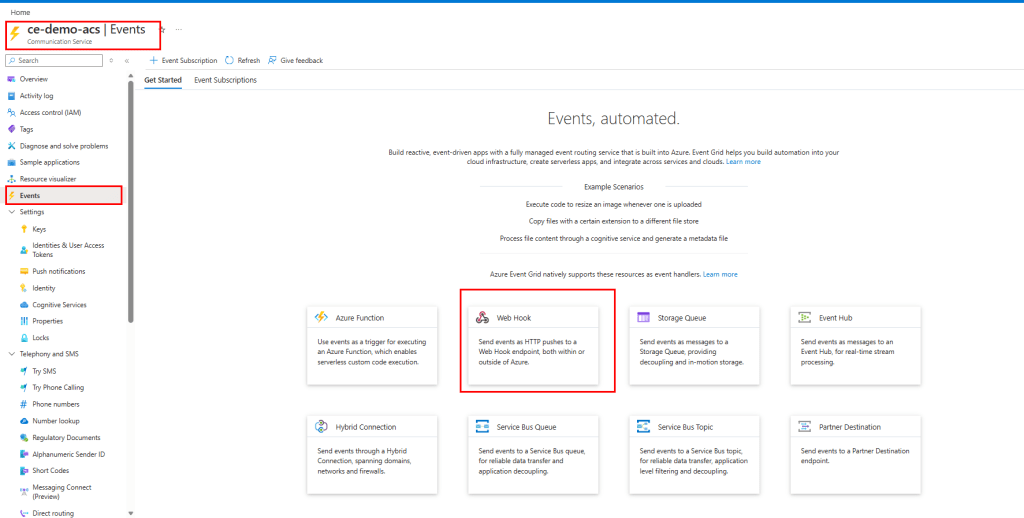Collapse the Telephony and SMS section
Image resolution: width=1024 pixels, height=518 pixels.
click(x=11, y=354)
